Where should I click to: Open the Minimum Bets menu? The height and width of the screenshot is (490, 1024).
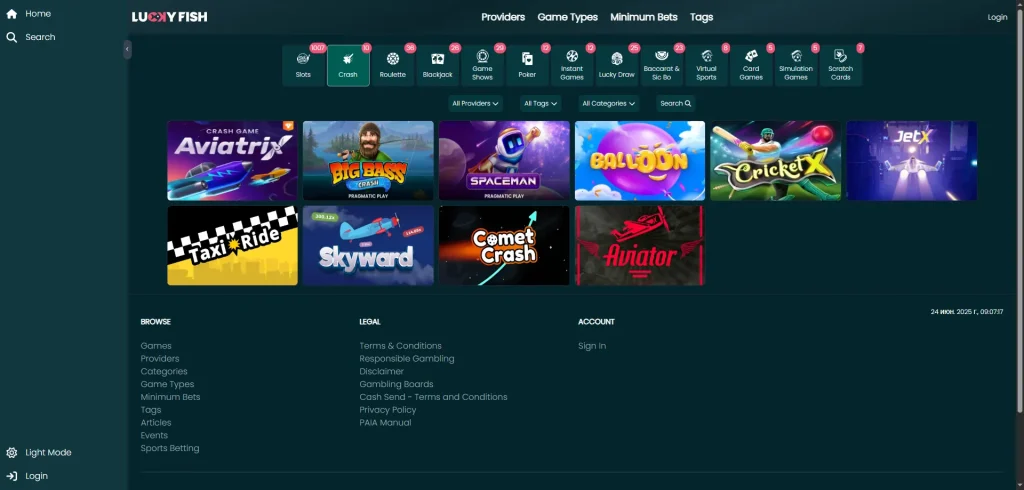[x=644, y=17]
